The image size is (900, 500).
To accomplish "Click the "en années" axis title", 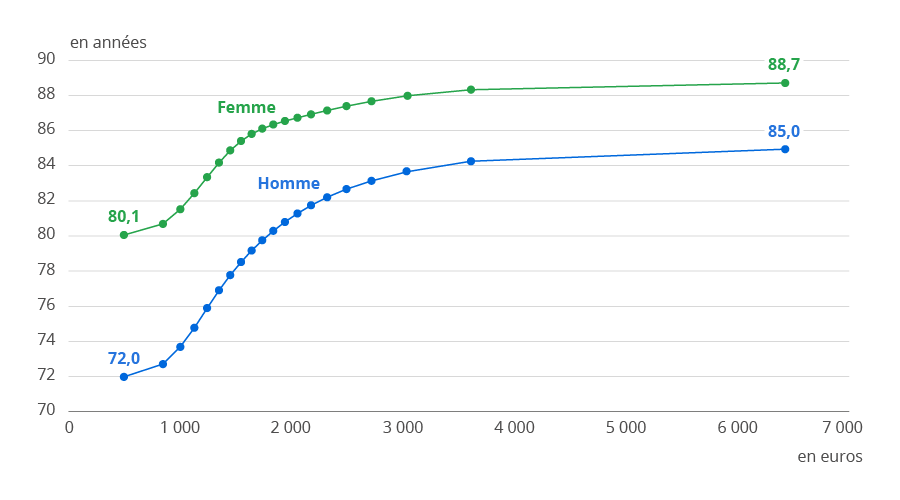I will (x=108, y=42).
